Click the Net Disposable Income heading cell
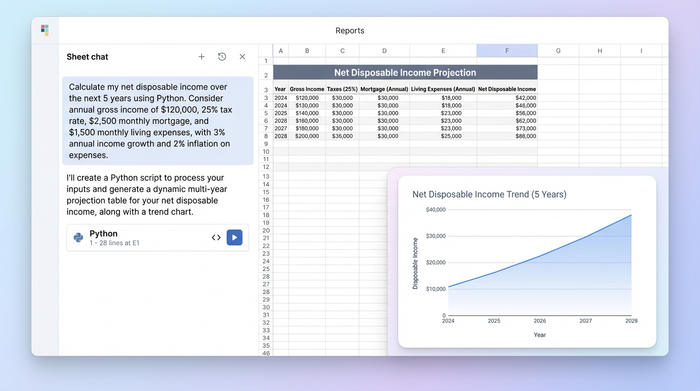 tap(507, 89)
